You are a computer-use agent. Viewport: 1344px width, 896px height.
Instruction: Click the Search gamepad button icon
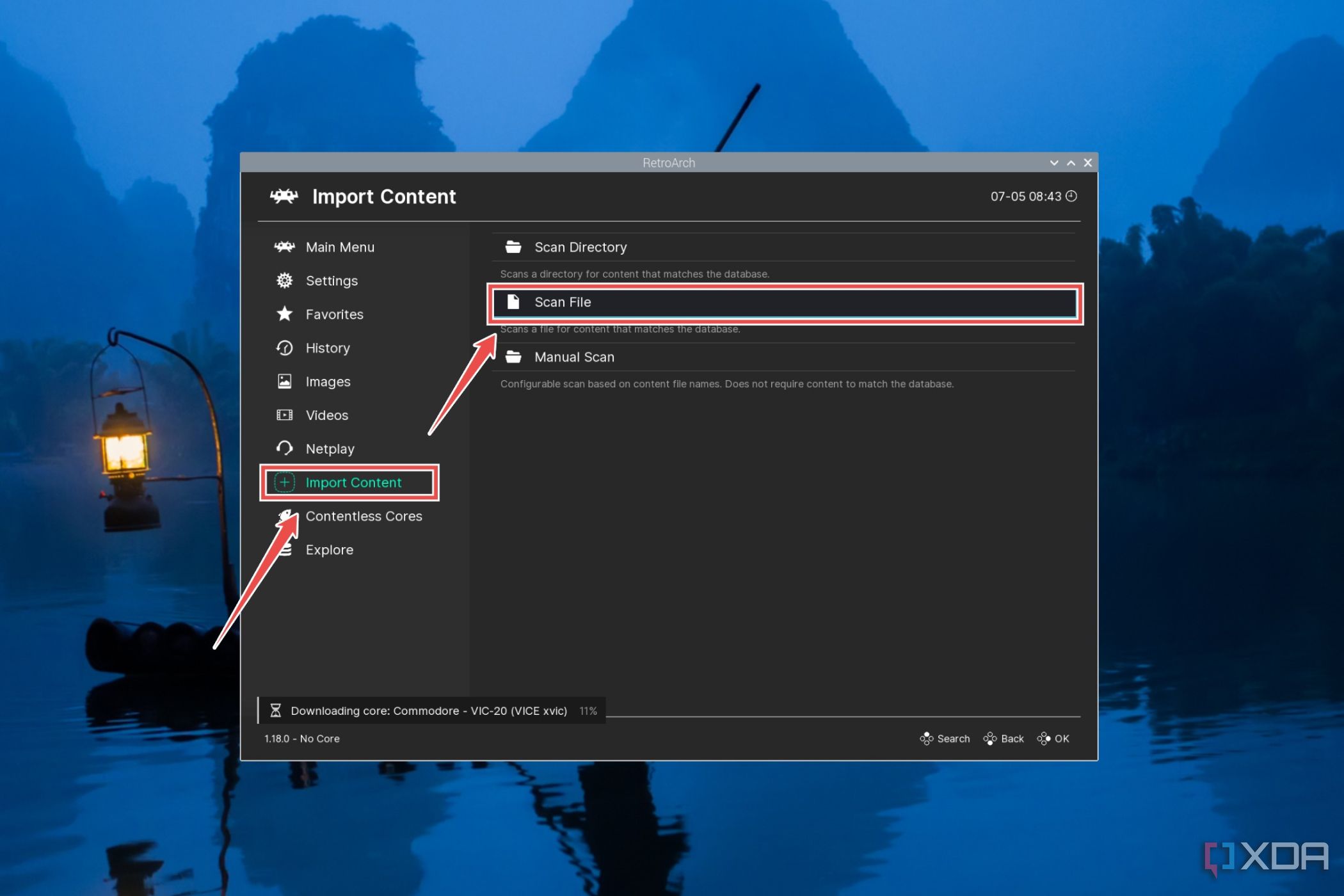(926, 739)
